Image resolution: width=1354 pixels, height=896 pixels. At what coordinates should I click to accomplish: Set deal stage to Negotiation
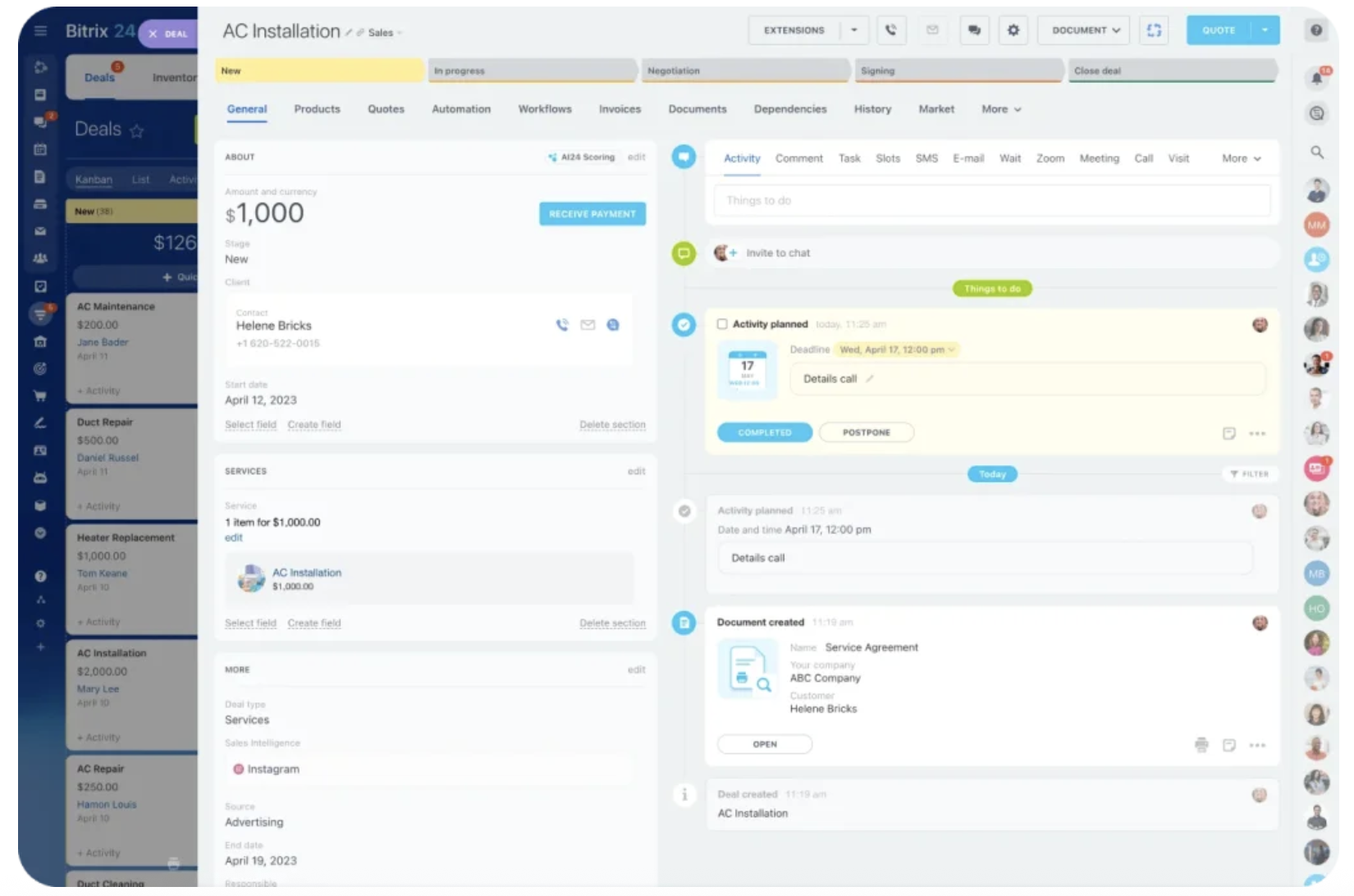tap(743, 71)
